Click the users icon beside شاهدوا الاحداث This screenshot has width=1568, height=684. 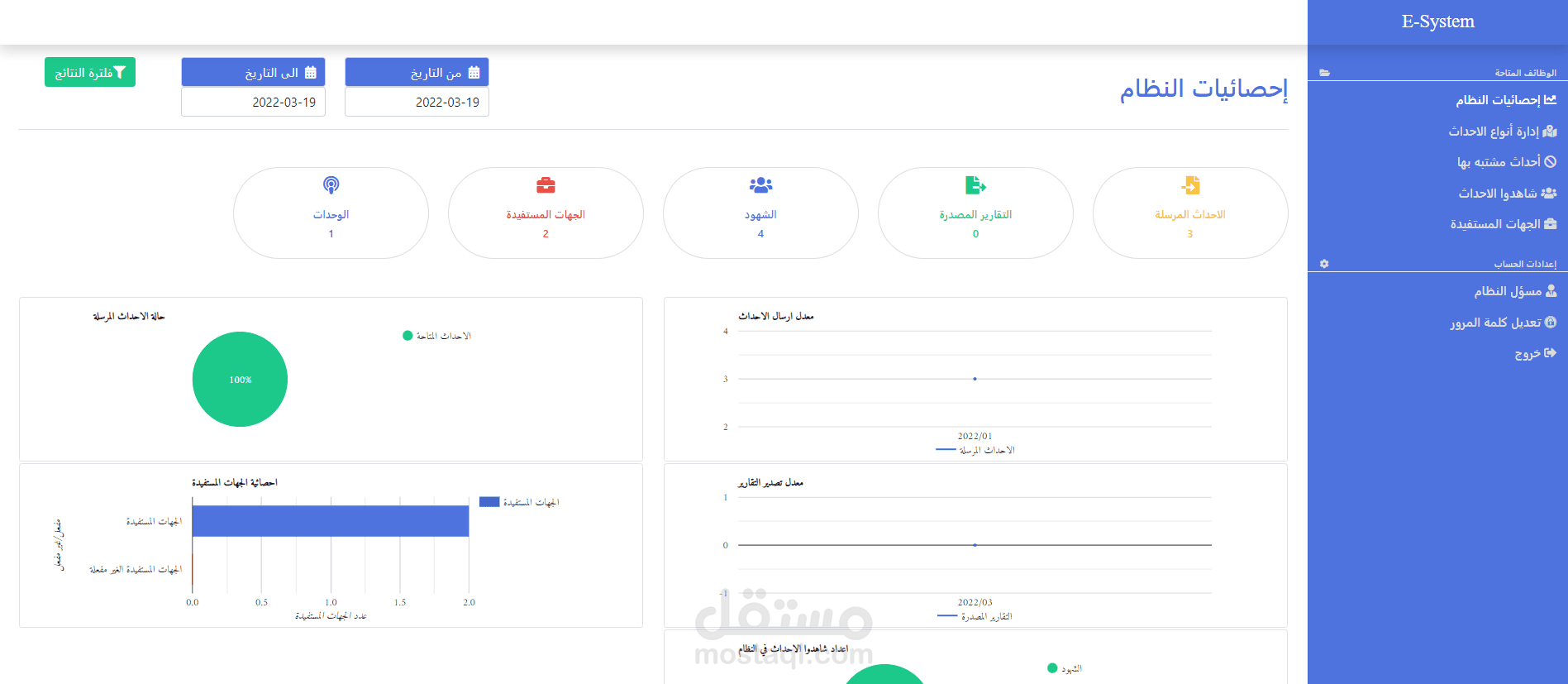coord(1549,194)
